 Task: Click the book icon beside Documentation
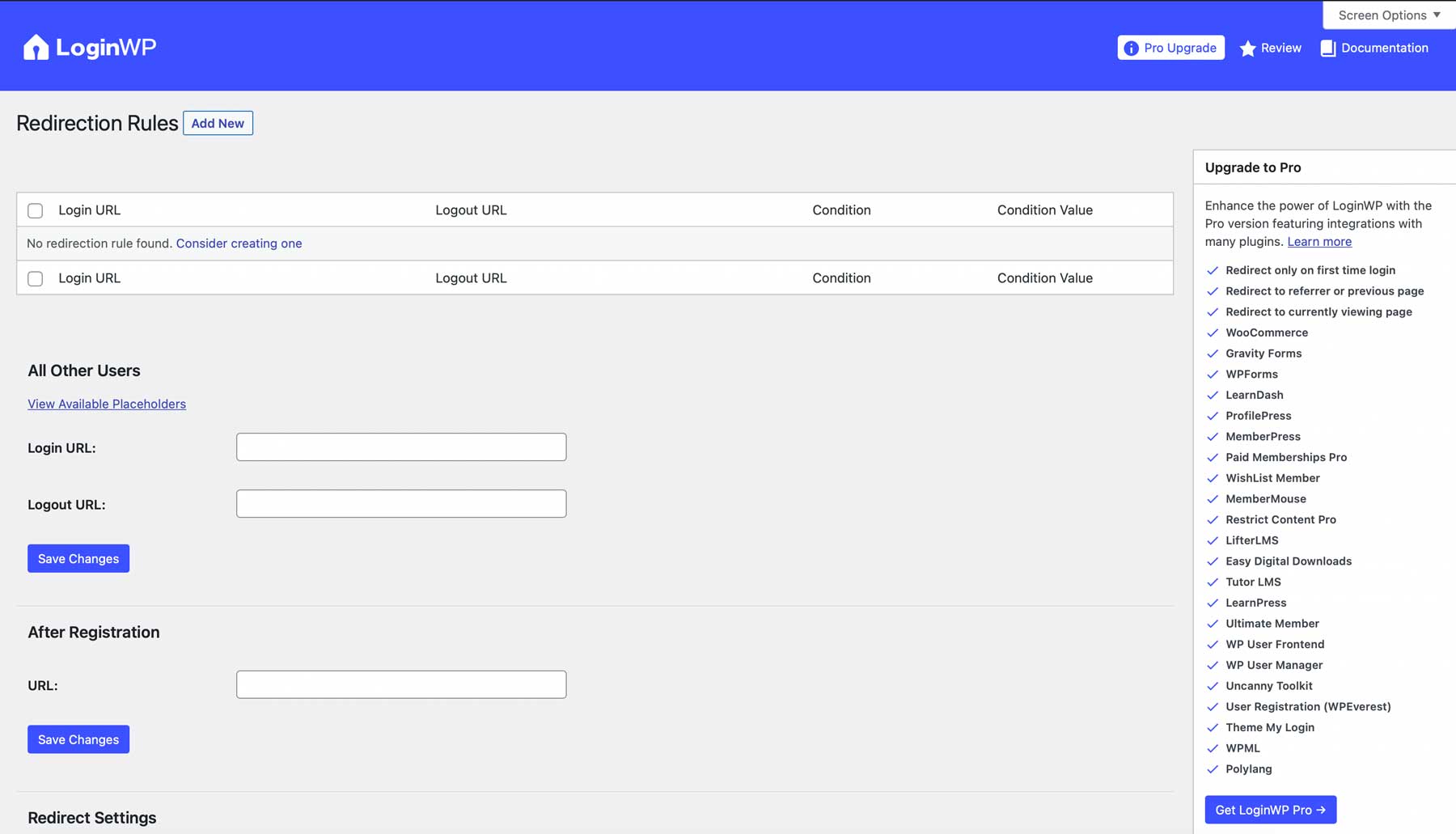coord(1328,48)
